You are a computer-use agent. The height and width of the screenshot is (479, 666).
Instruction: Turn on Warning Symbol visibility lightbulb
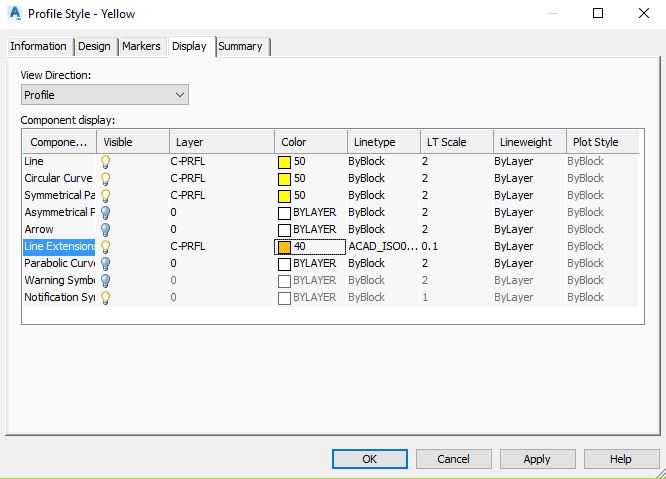[105, 281]
